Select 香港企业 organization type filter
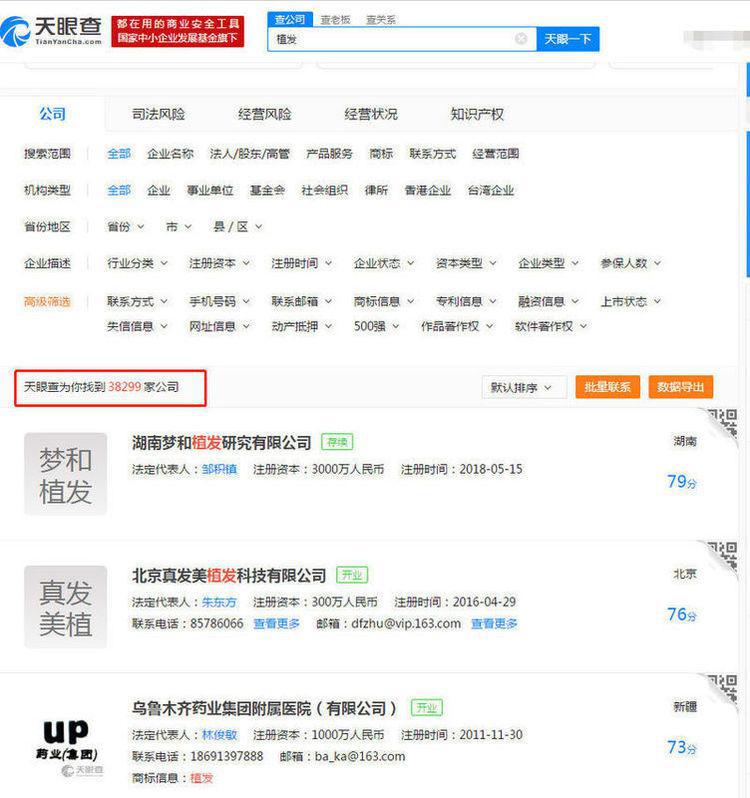750x798 pixels. click(x=427, y=190)
